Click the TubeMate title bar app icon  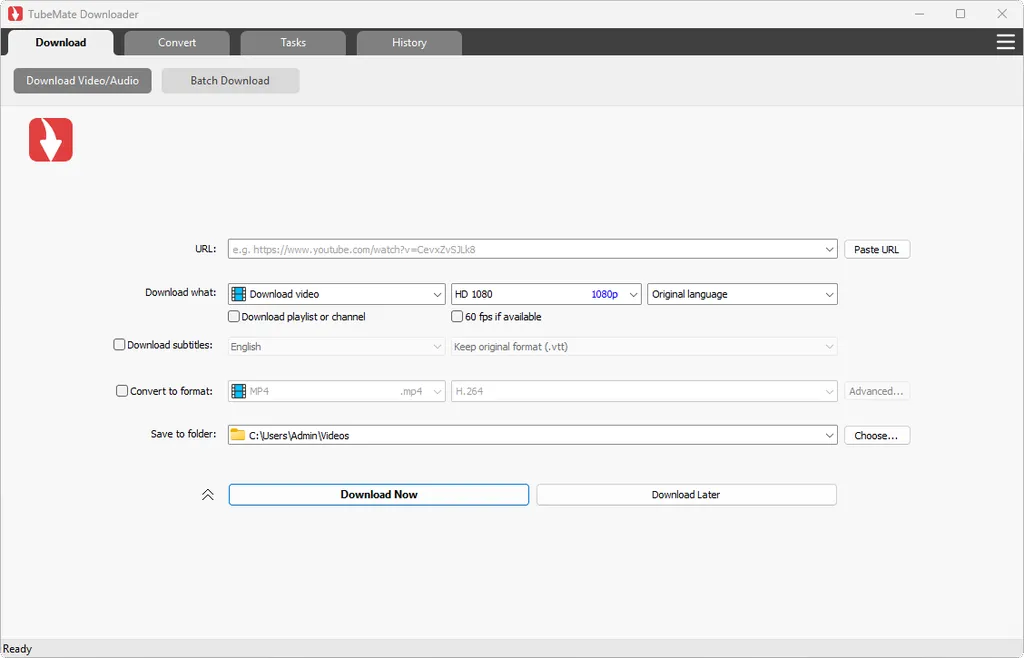[15, 14]
